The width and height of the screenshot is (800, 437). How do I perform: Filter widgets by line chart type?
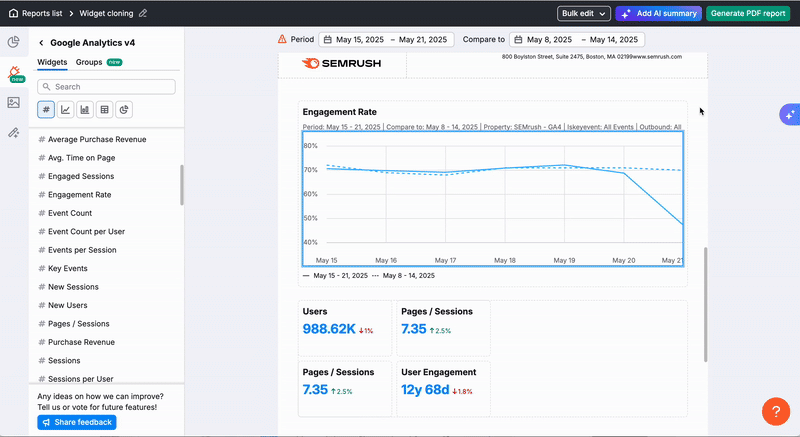pyautogui.click(x=66, y=109)
